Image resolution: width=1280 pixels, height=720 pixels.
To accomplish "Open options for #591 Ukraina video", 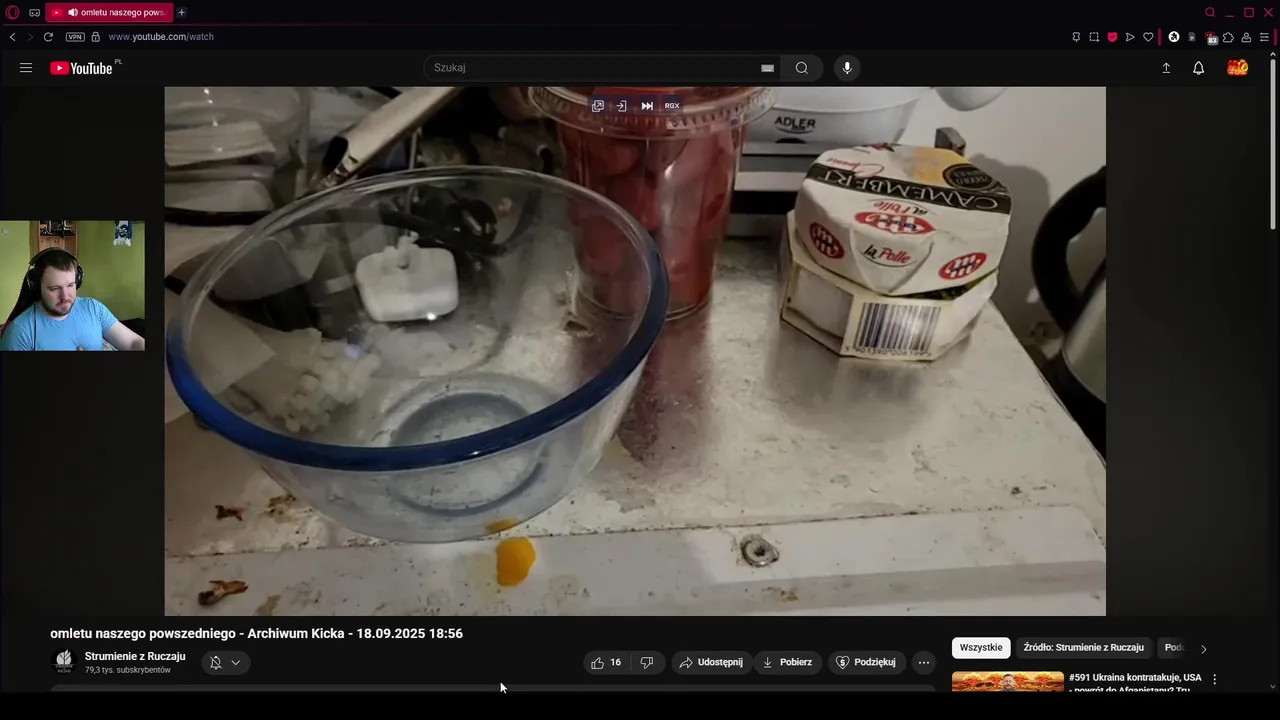I will (x=1215, y=679).
